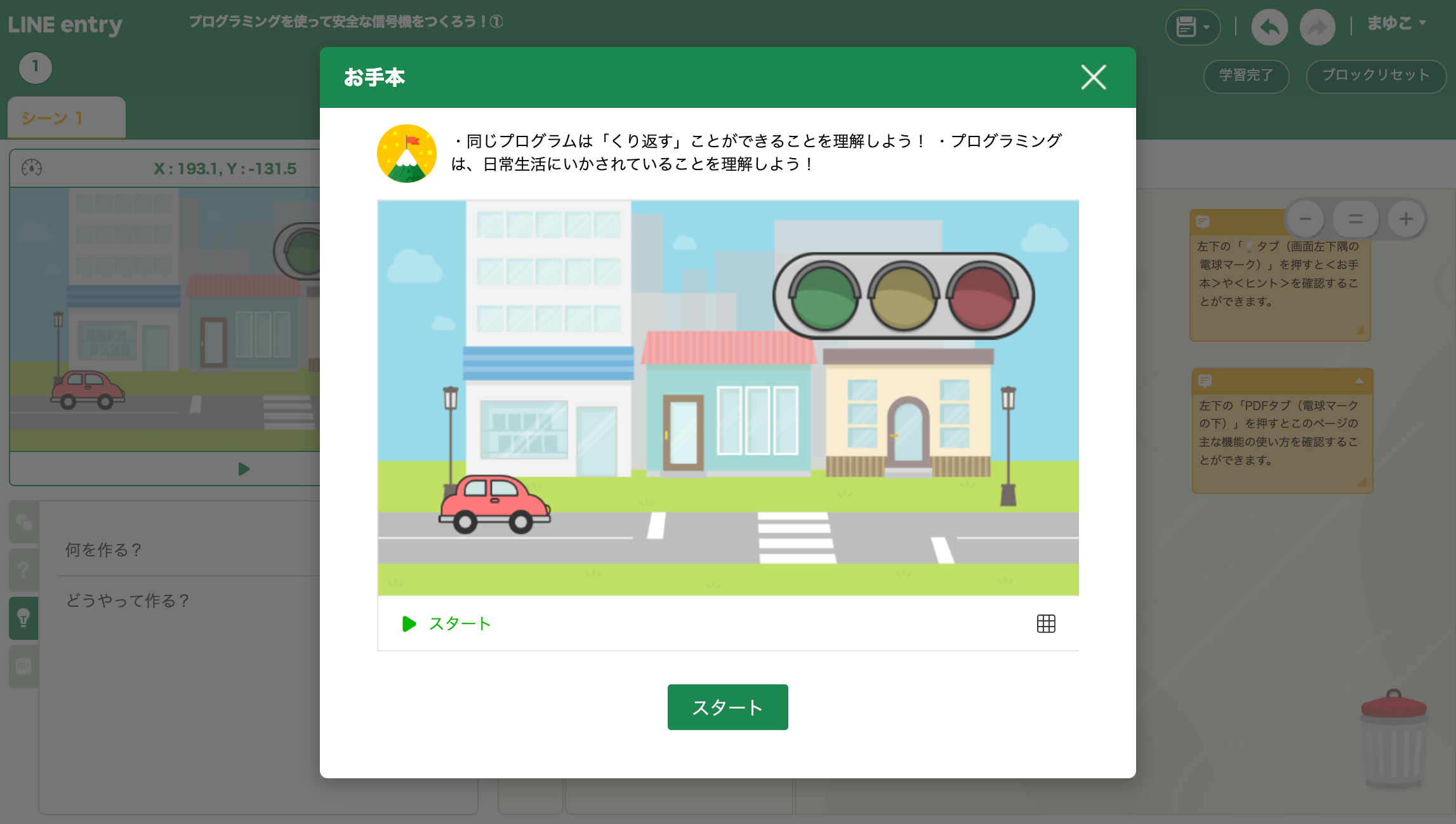
Task: Toggle the coordinate grid icon in preview
Action: pos(1046,624)
